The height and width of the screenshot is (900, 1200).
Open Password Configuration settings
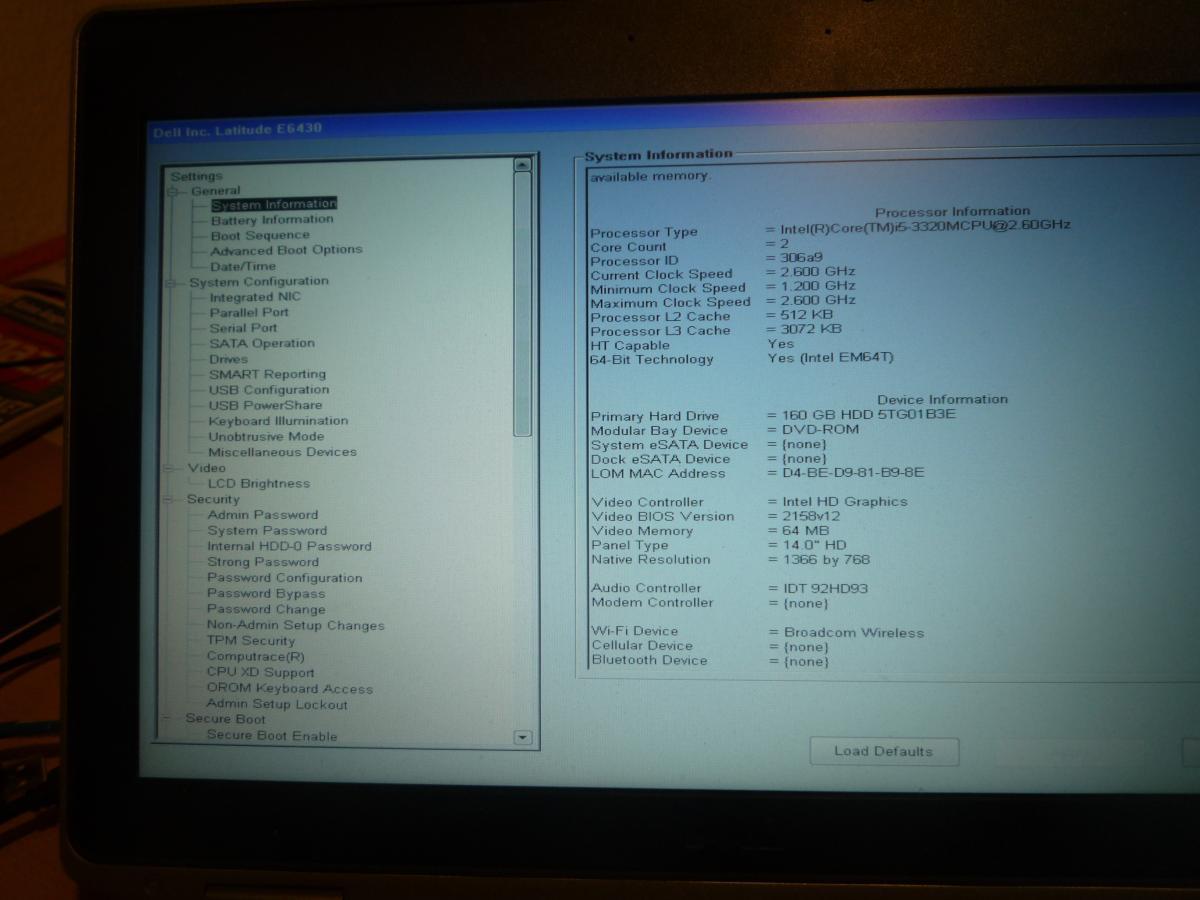point(285,578)
